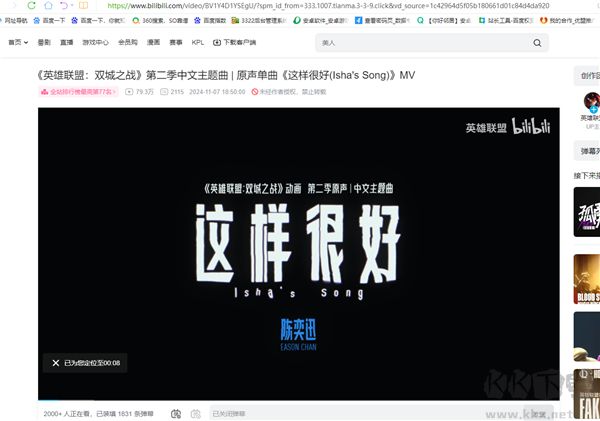Open the first 百度一下 bookmark
The width and height of the screenshot is (600, 421).
[49, 21]
